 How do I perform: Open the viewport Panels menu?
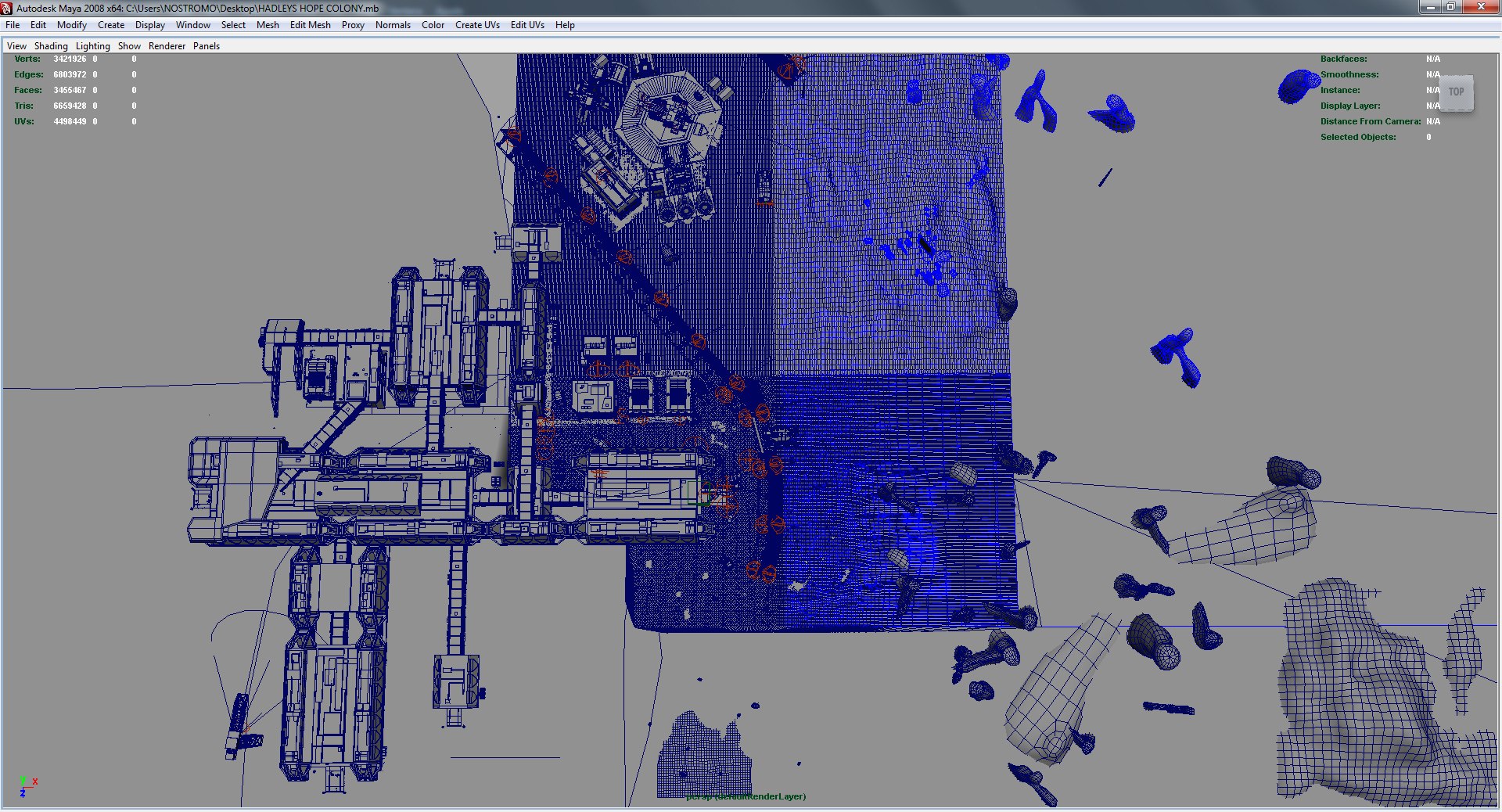click(207, 46)
